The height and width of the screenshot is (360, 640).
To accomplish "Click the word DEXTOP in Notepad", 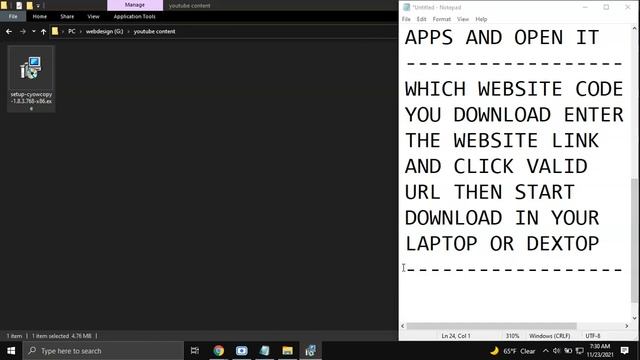I will (563, 244).
